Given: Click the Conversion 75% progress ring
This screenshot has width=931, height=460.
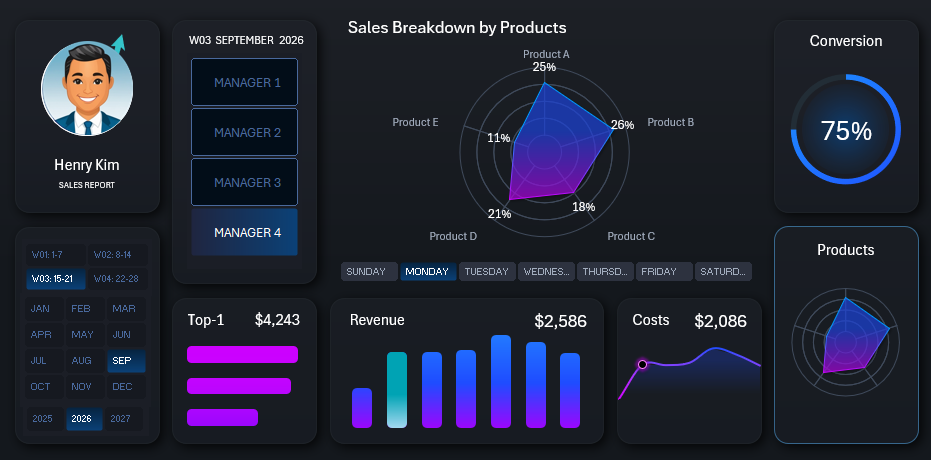Looking at the screenshot, I should click(845, 130).
